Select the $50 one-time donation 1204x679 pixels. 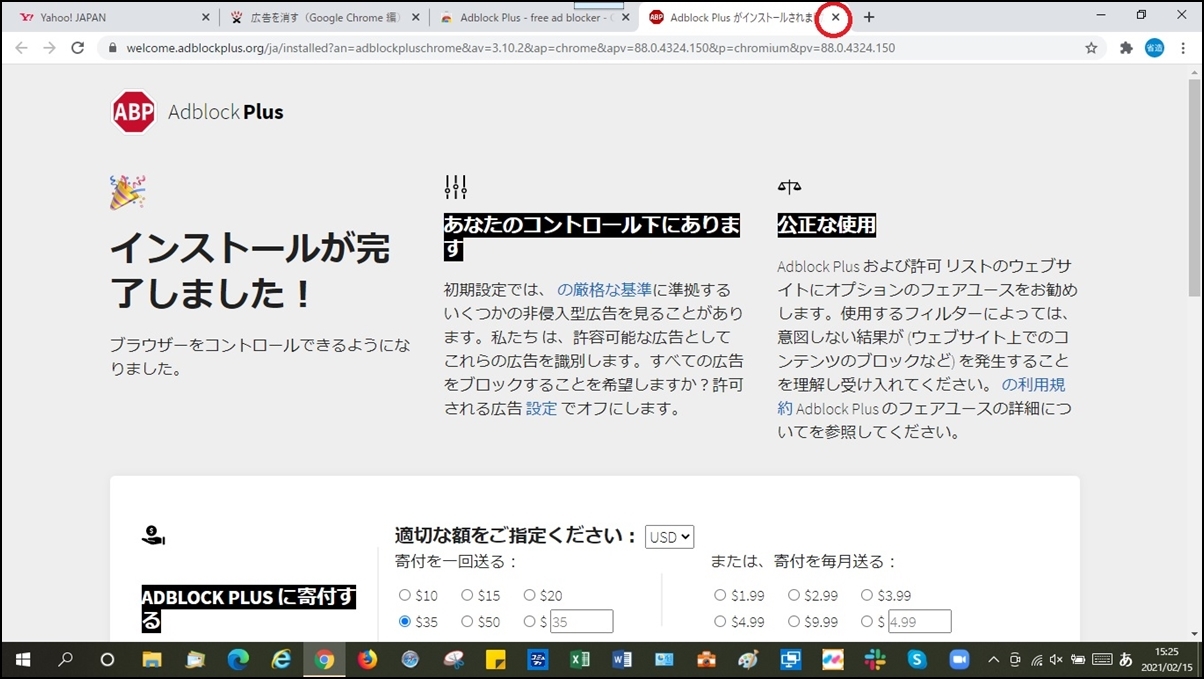pos(467,621)
